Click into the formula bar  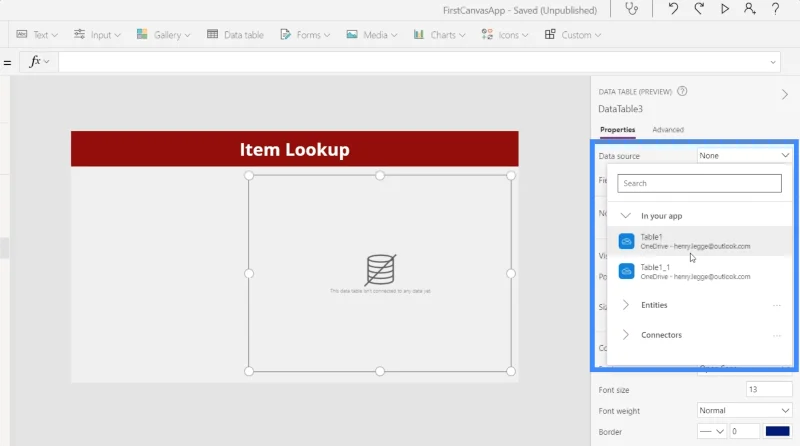(x=413, y=62)
